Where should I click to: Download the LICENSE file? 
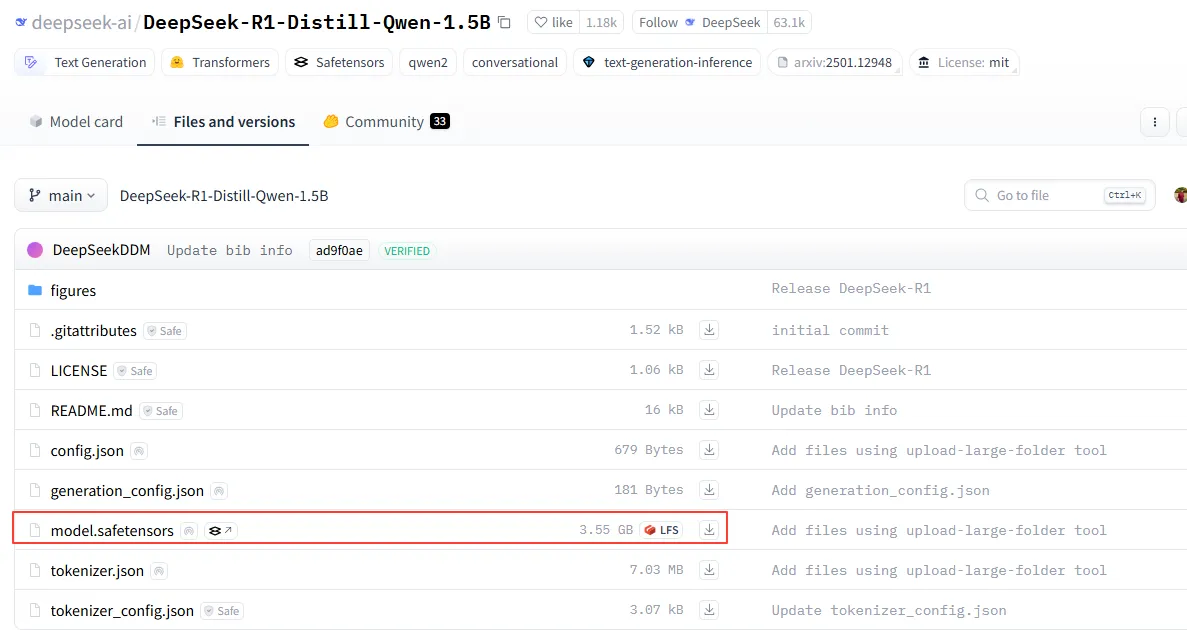click(x=709, y=370)
